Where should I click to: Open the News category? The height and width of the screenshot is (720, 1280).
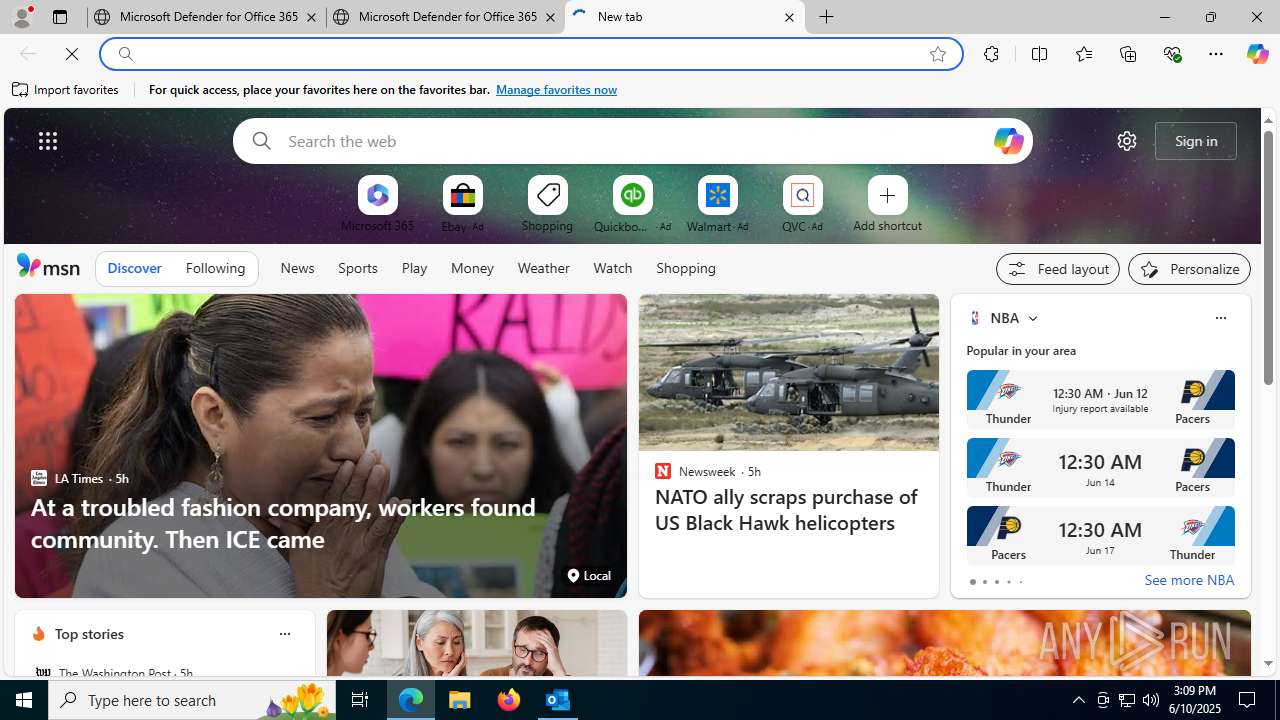point(297,268)
